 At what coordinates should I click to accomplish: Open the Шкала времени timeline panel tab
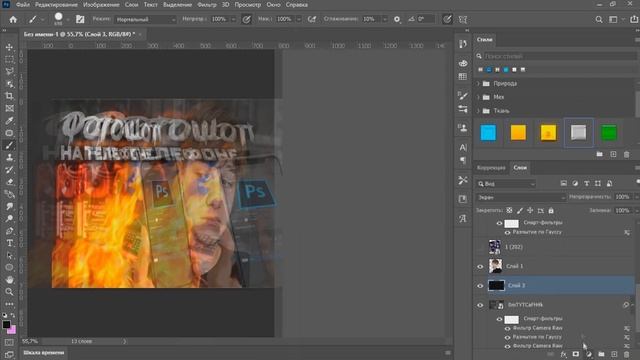pos(44,353)
